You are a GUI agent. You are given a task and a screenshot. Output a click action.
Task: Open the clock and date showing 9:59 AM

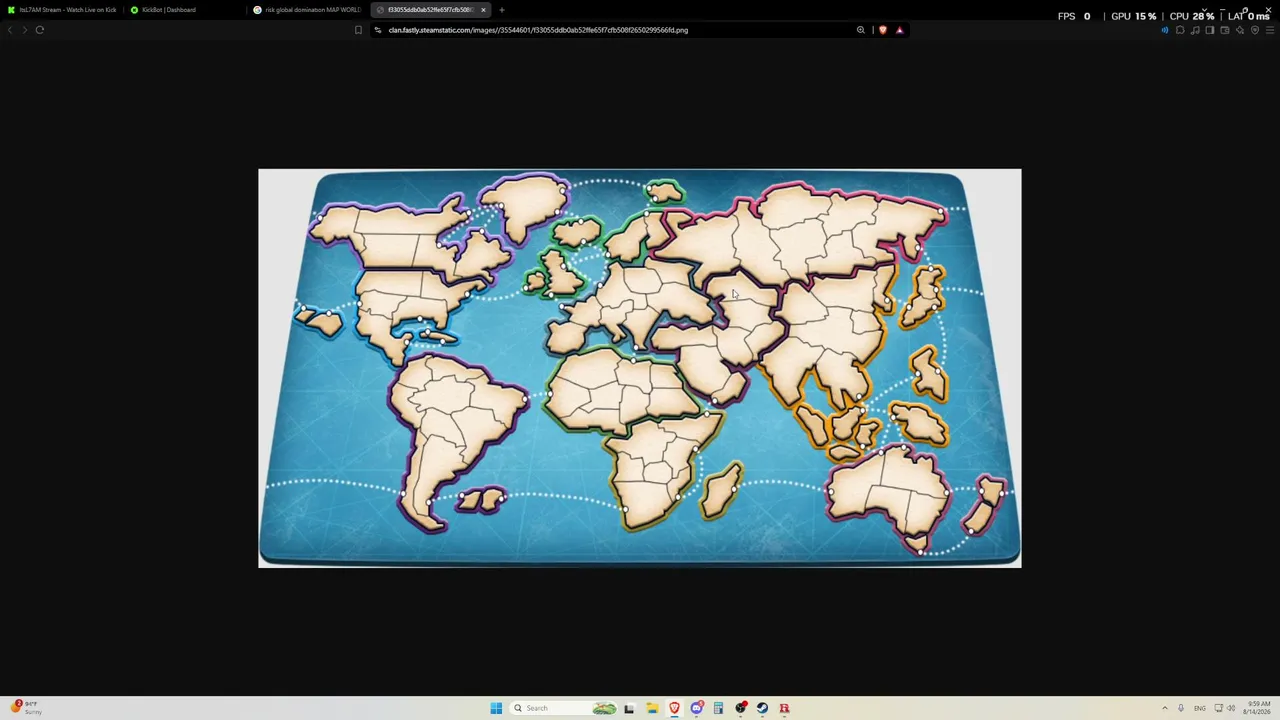coord(1256,708)
